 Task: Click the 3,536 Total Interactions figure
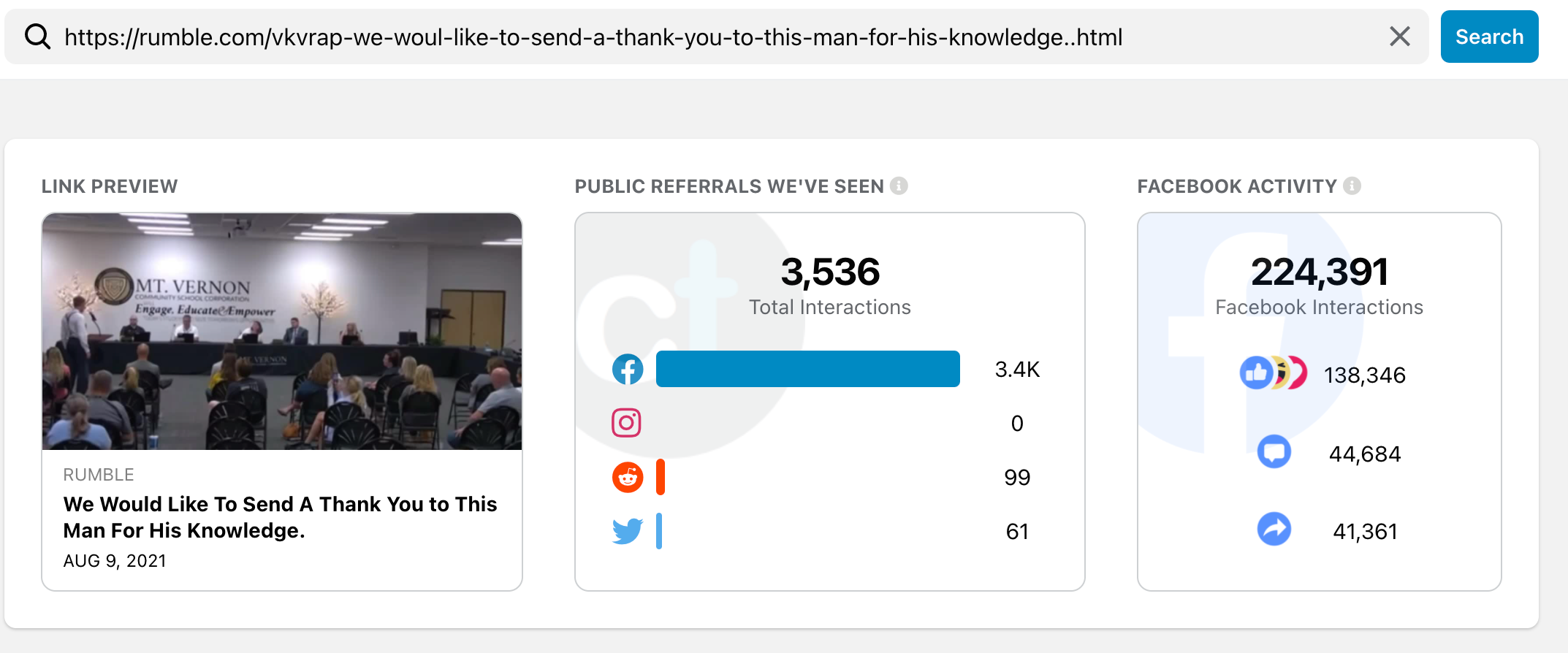click(830, 272)
